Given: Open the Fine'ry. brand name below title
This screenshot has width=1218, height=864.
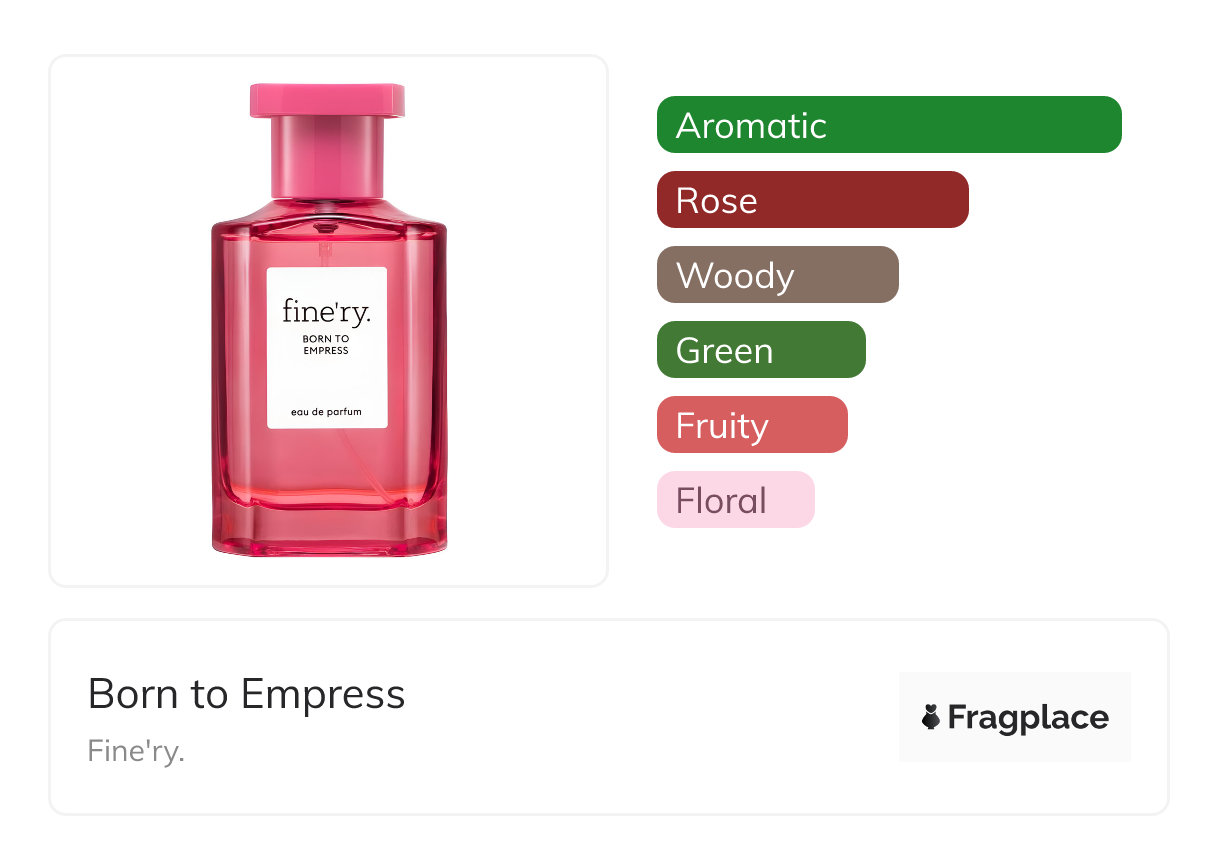Looking at the screenshot, I should point(136,750).
